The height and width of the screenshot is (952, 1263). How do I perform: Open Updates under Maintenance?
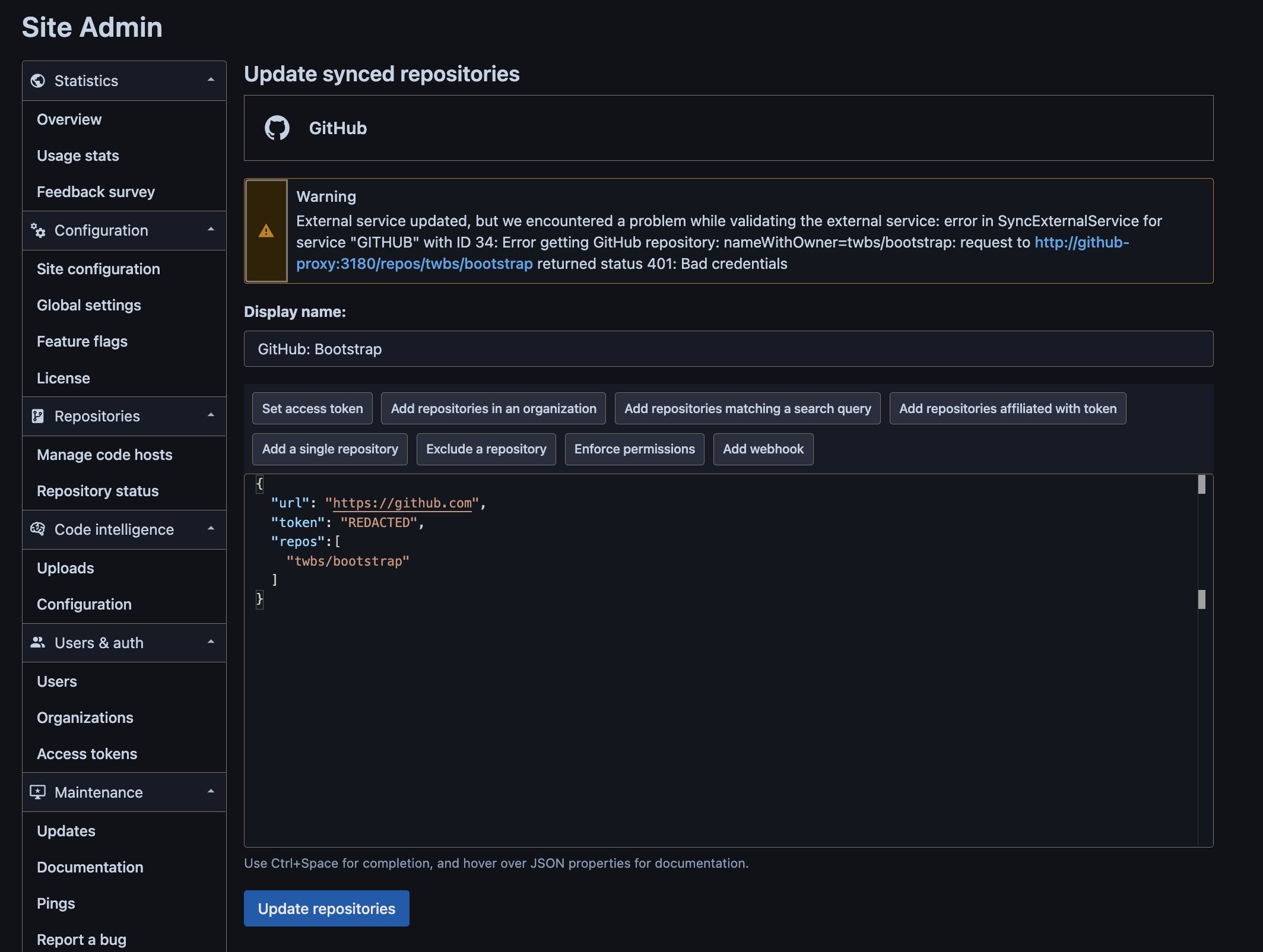[66, 831]
